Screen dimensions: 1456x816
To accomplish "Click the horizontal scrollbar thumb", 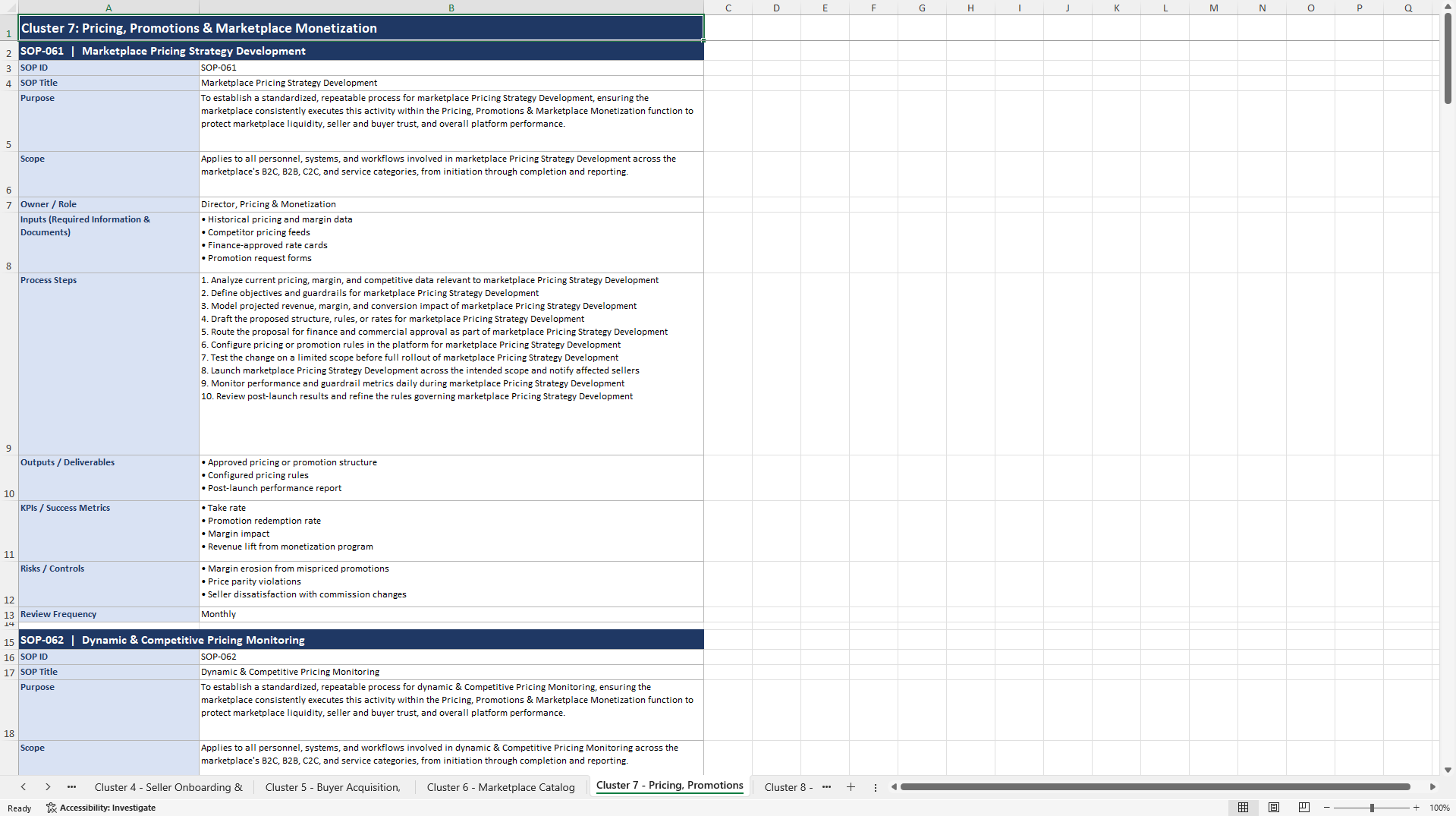I will click(1155, 787).
